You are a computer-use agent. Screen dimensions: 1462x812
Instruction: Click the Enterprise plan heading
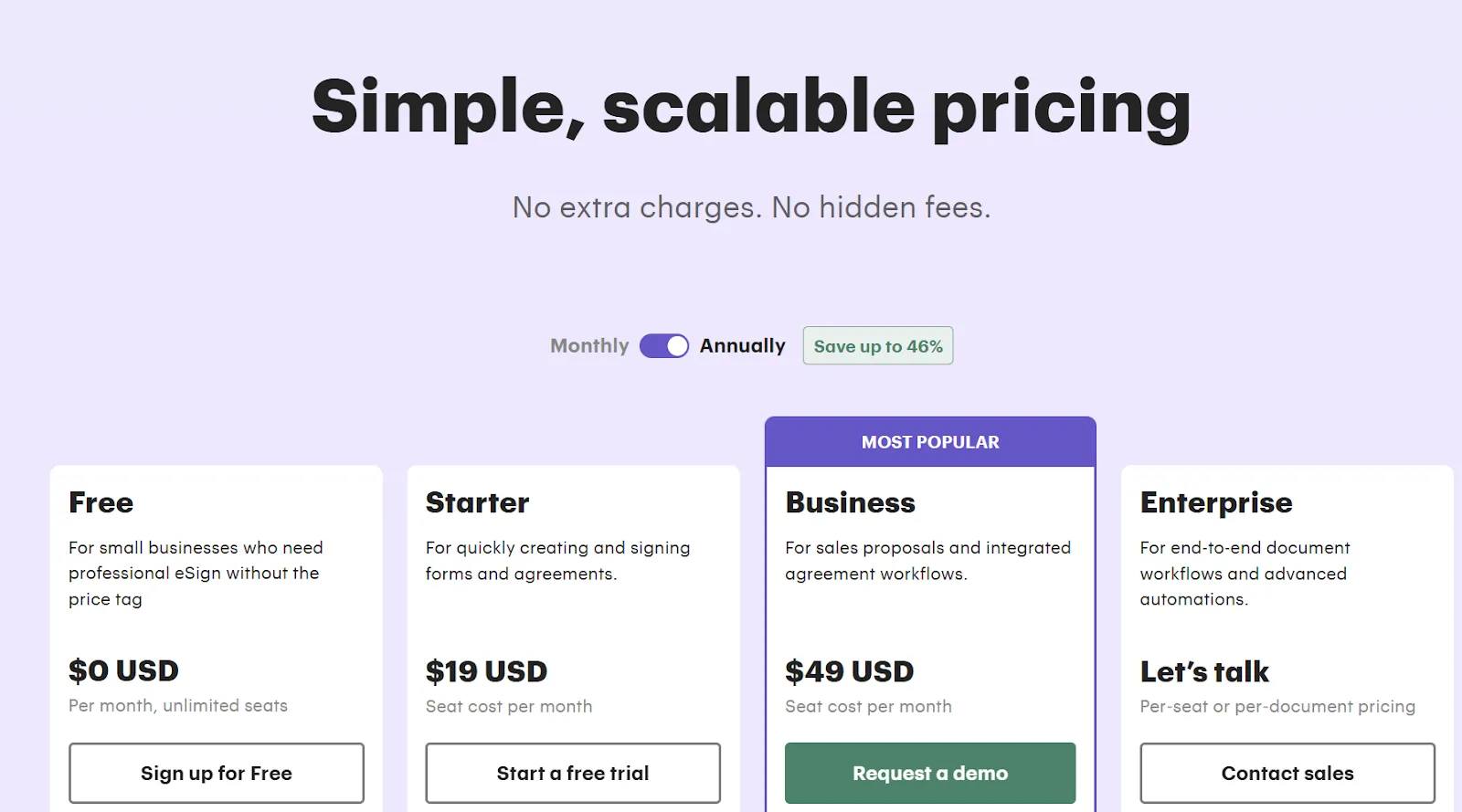(x=1215, y=502)
